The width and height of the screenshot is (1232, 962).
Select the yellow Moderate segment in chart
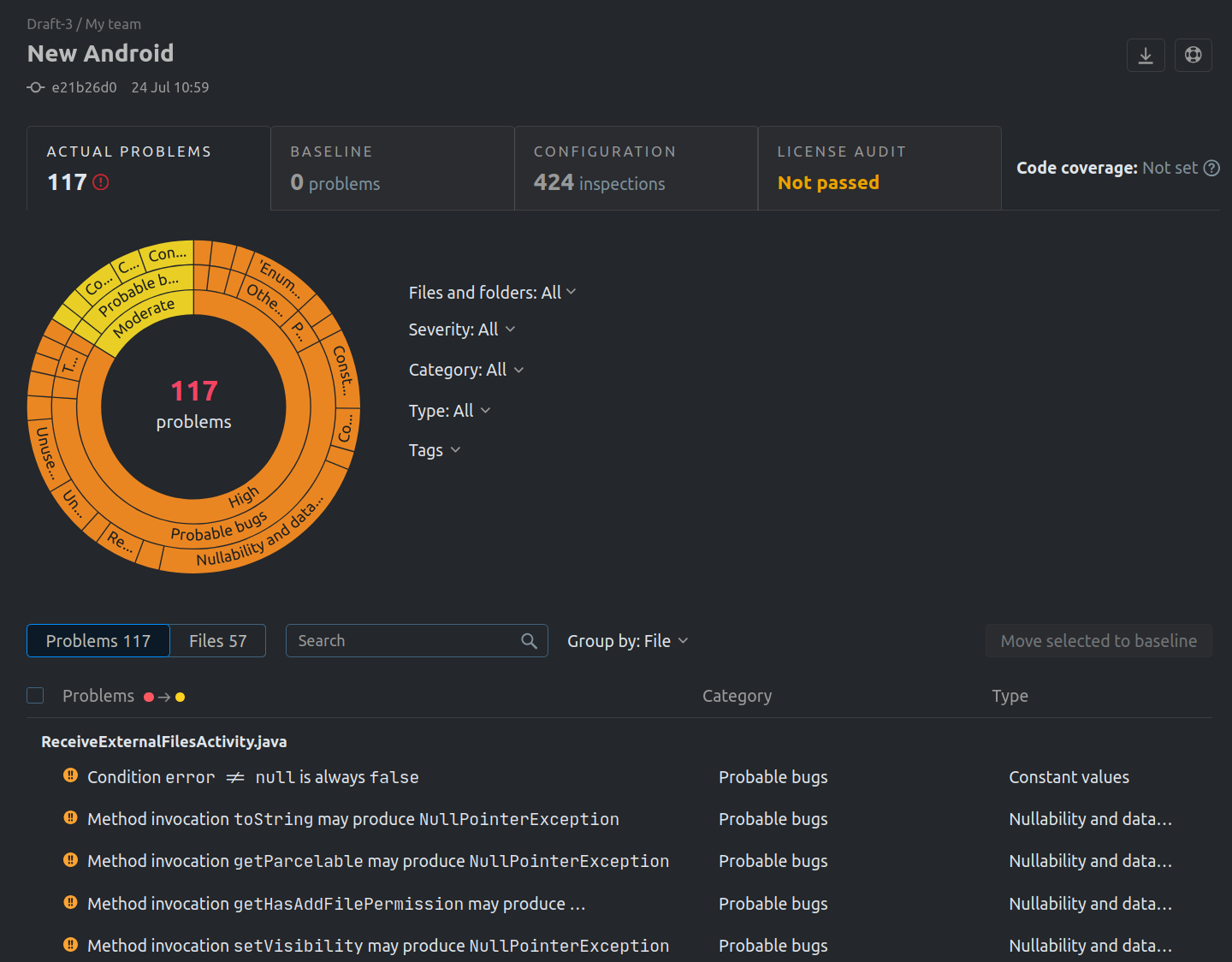[x=144, y=318]
